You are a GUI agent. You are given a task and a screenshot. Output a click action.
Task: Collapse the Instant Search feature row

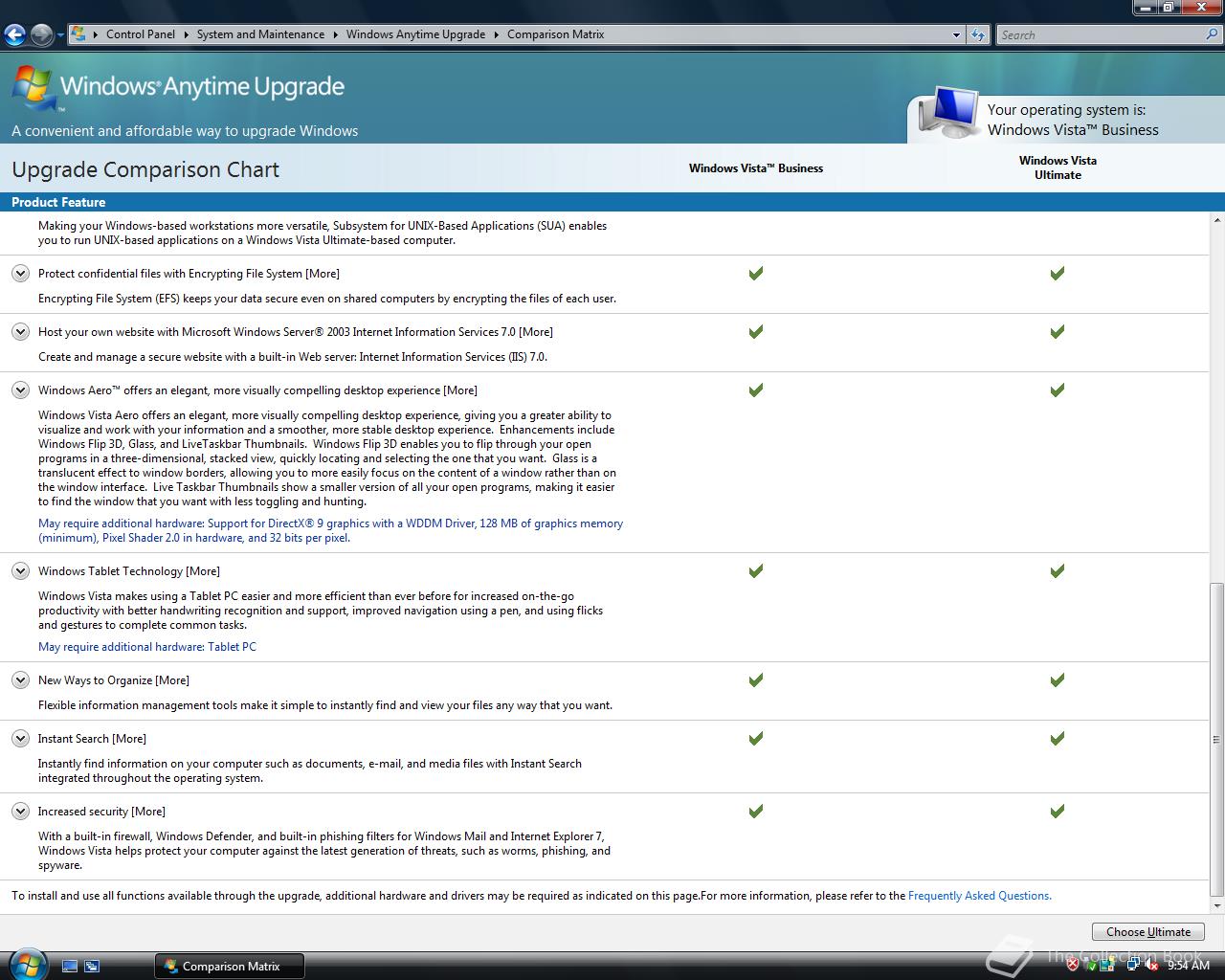click(20, 739)
